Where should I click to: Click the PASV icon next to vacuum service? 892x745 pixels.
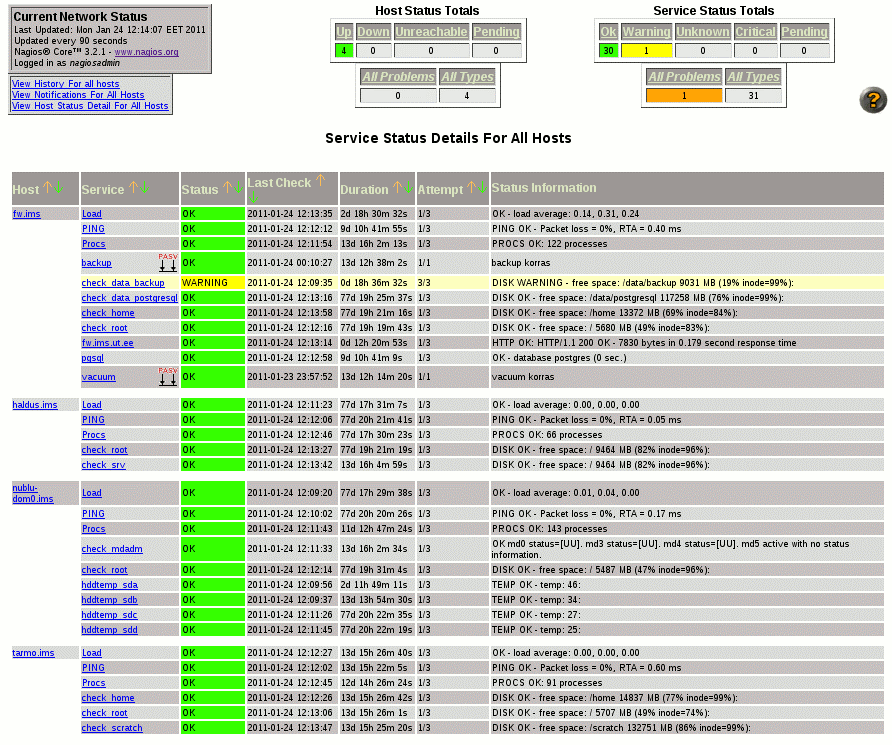point(167,376)
